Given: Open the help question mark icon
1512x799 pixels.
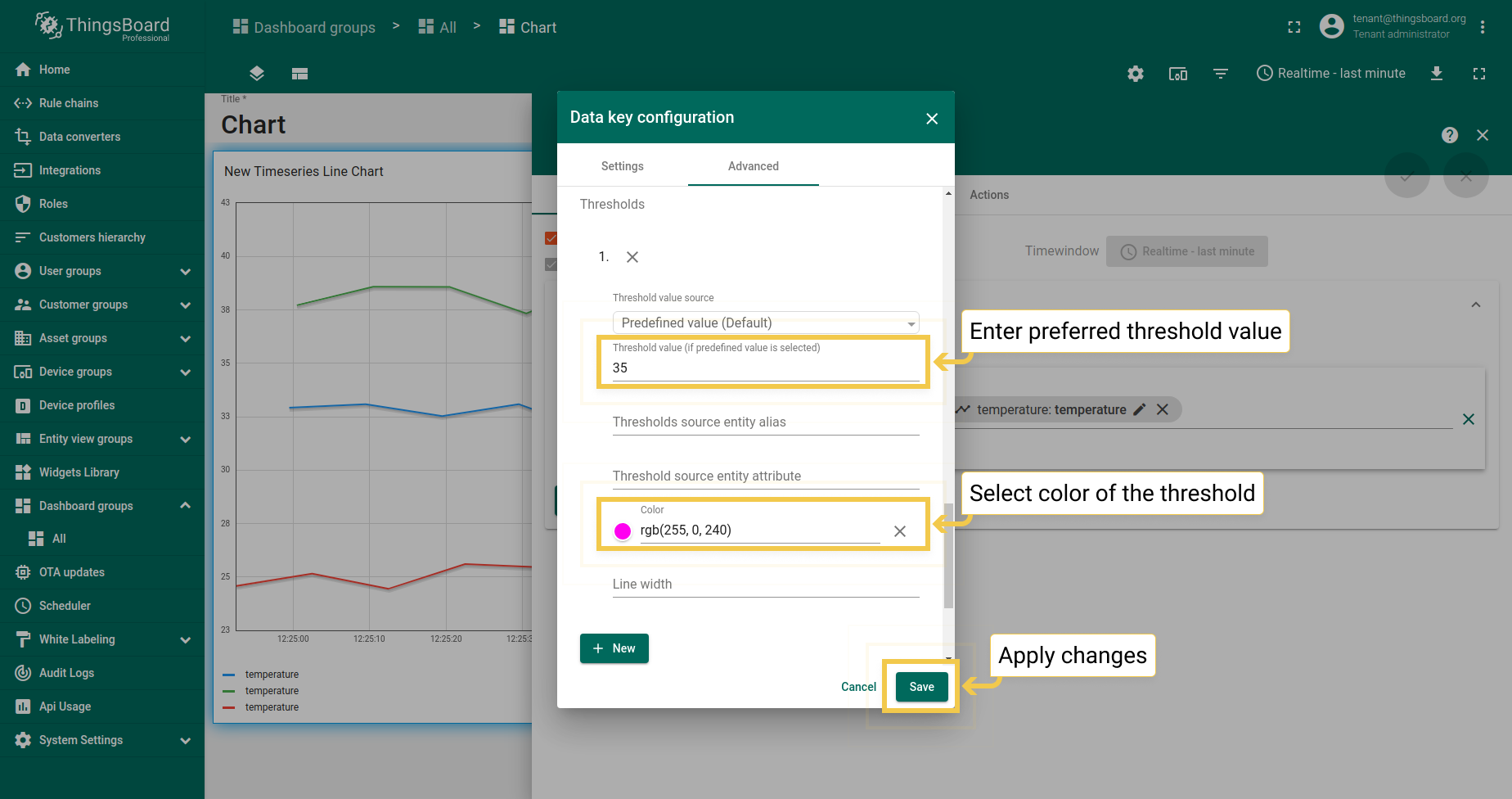Looking at the screenshot, I should (1449, 135).
